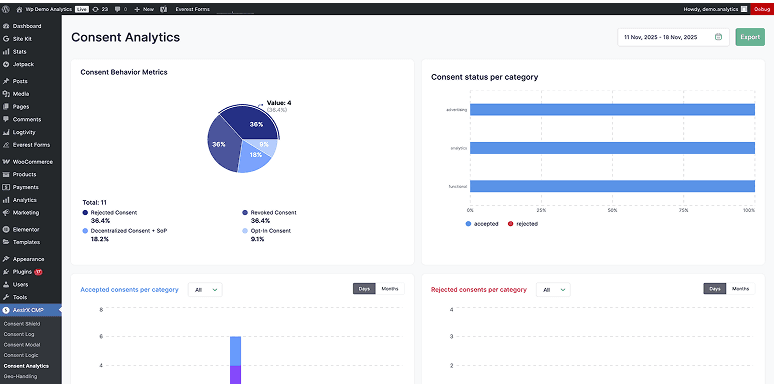Image resolution: width=774 pixels, height=384 pixels.
Task: Open Consent Logic submenu item
Action: (x=21, y=355)
